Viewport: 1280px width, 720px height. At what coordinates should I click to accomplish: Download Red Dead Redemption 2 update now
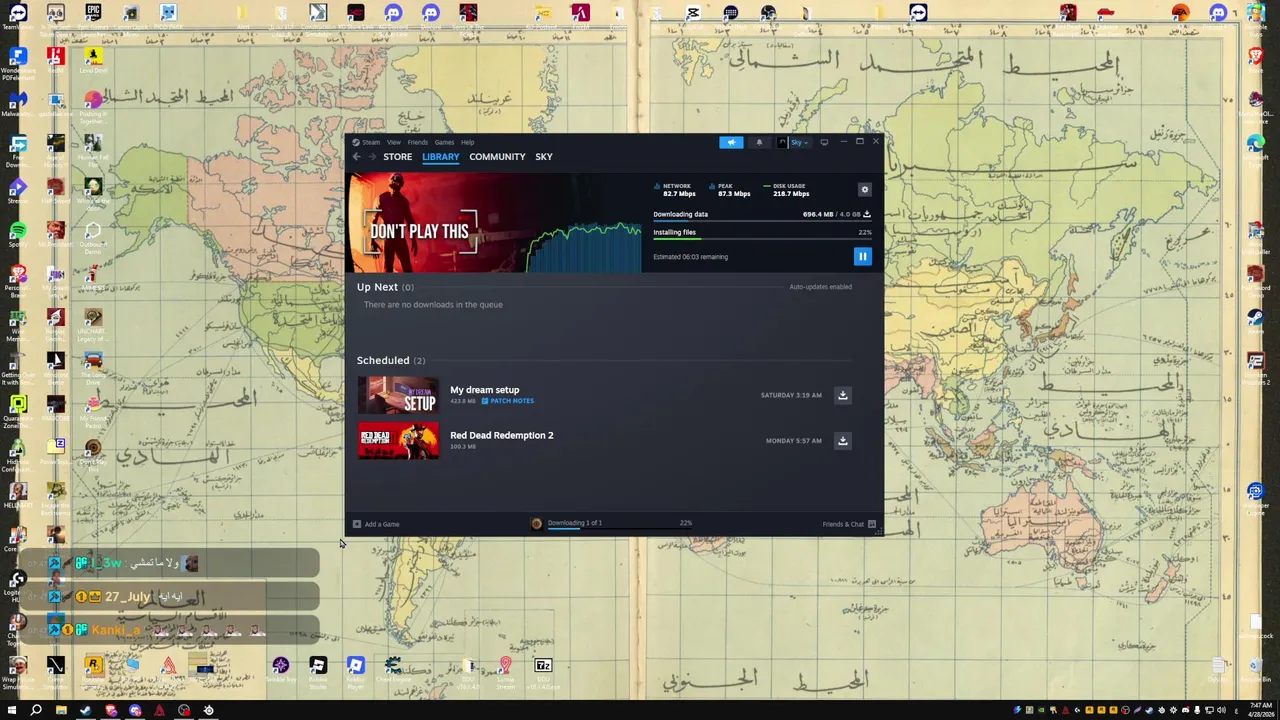click(842, 441)
